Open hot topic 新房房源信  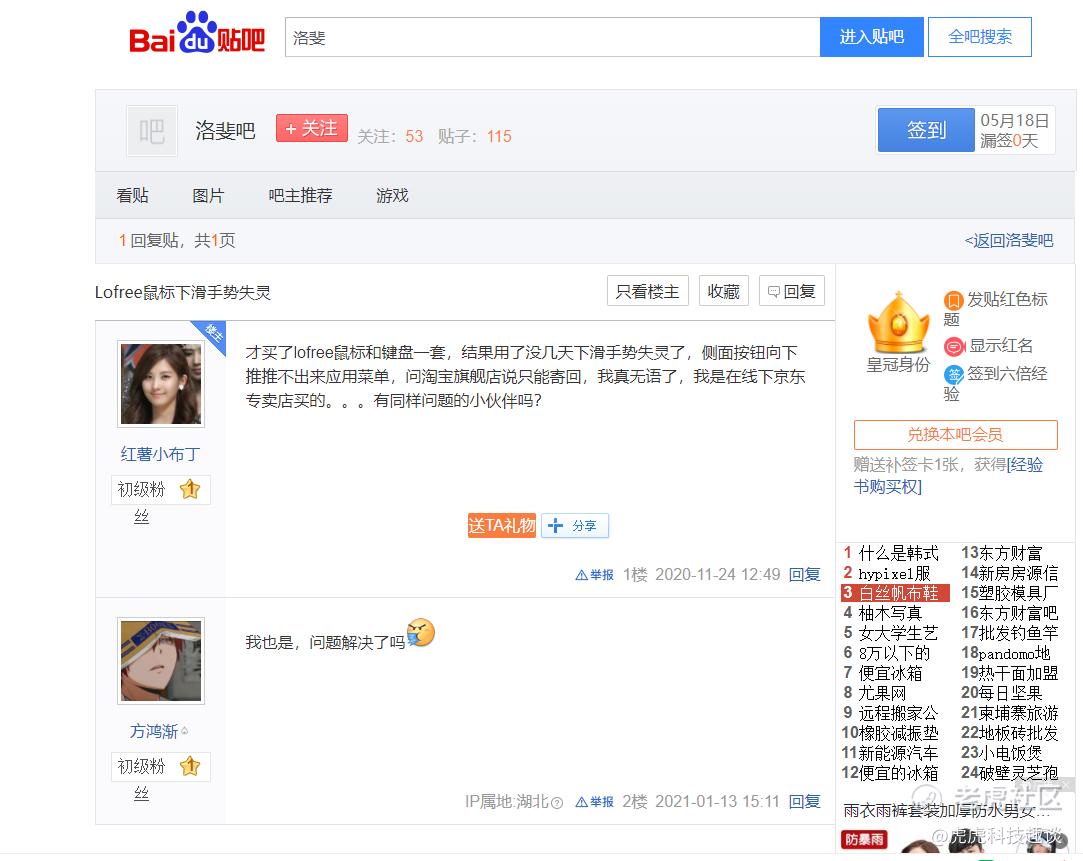[1019, 573]
